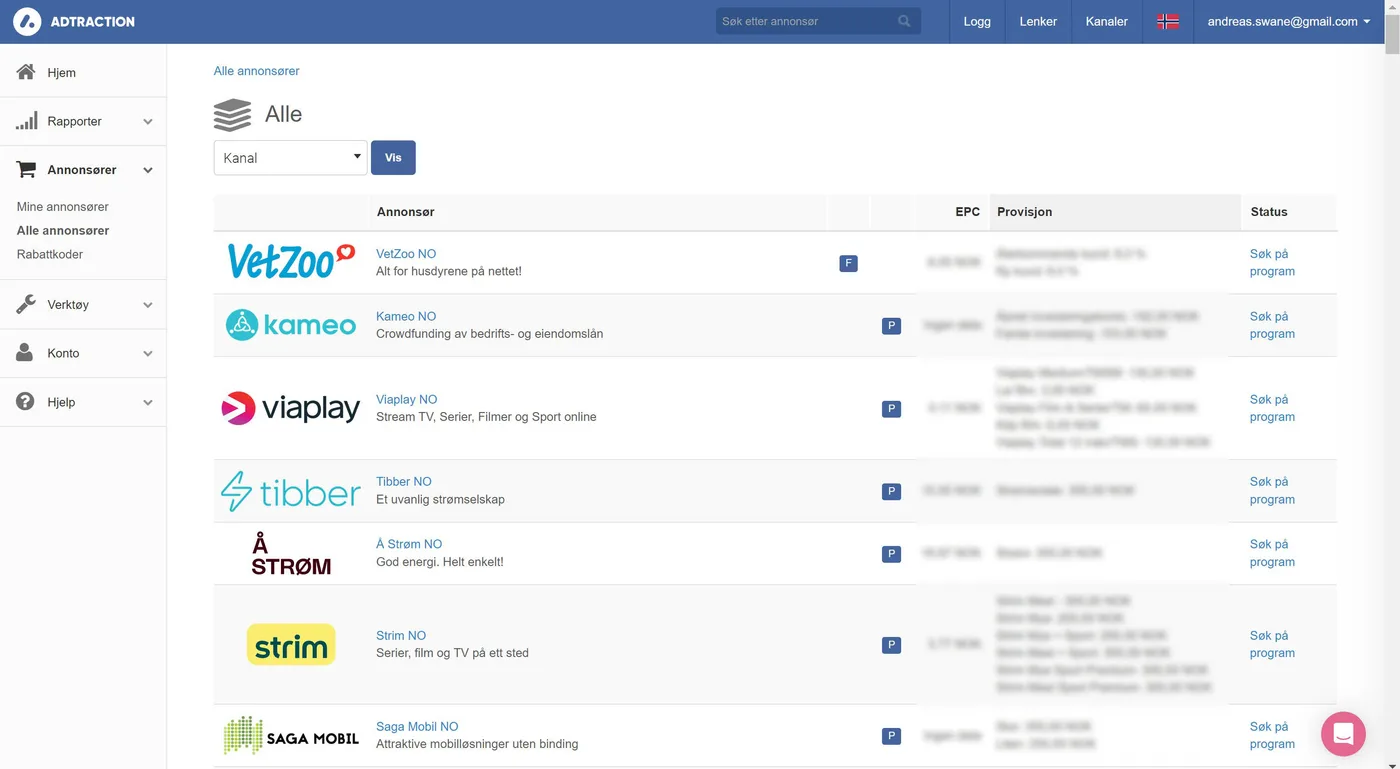The height and width of the screenshot is (769, 1400).
Task: Click the P badge for Viaplay NO
Action: pyautogui.click(x=891, y=408)
